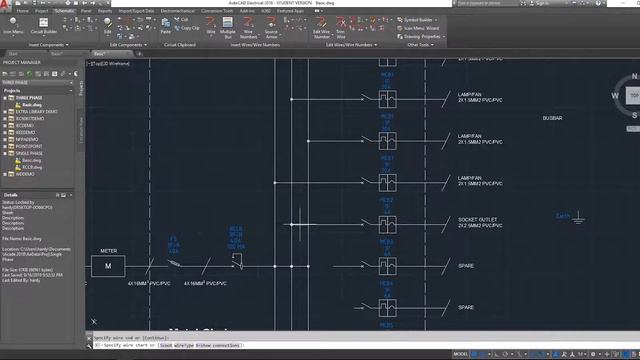Open the Electromechanical ribbon tab
Image resolution: width=640 pixels, height=360 pixels.
coord(178,11)
